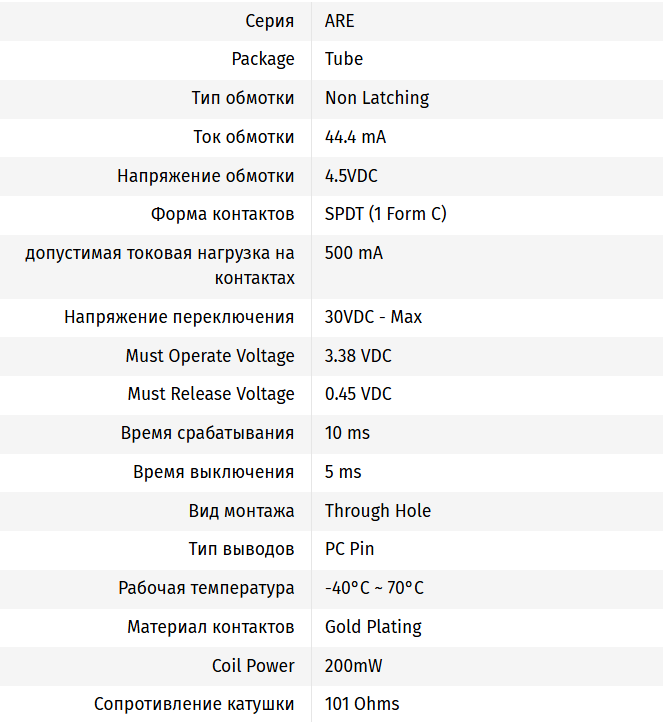Screen dimensions: 663x722
Task: Select the "ARE" series value
Action: 340,20
